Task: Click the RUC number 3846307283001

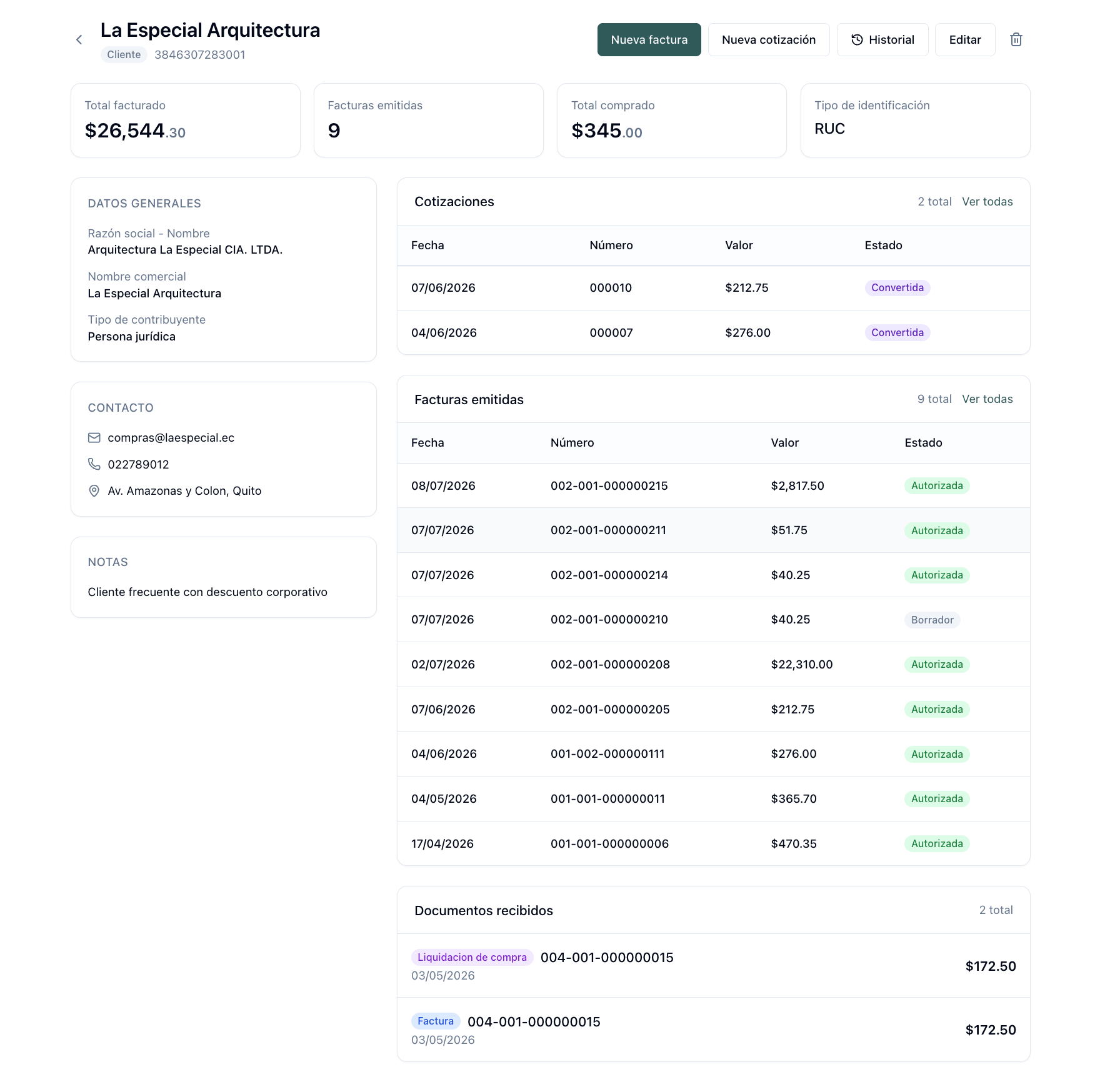Action: click(200, 55)
